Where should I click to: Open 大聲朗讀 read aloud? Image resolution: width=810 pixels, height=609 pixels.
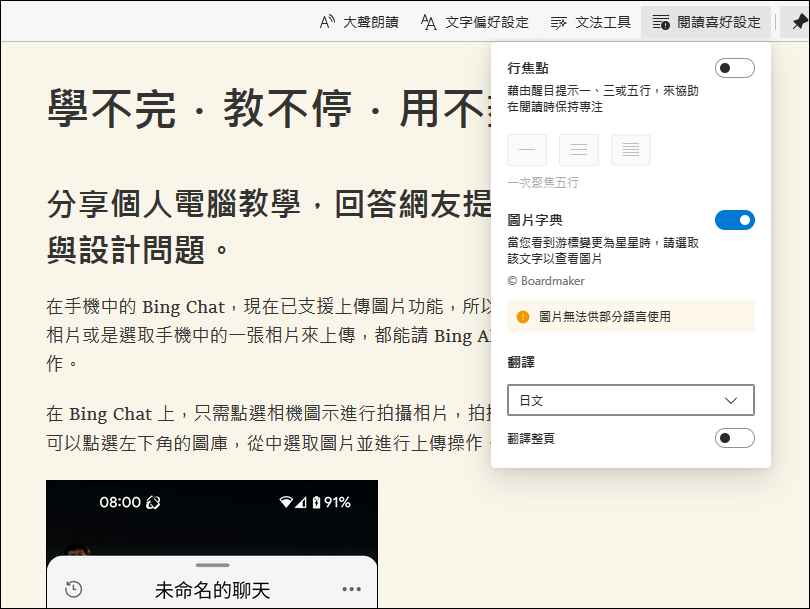click(x=359, y=22)
